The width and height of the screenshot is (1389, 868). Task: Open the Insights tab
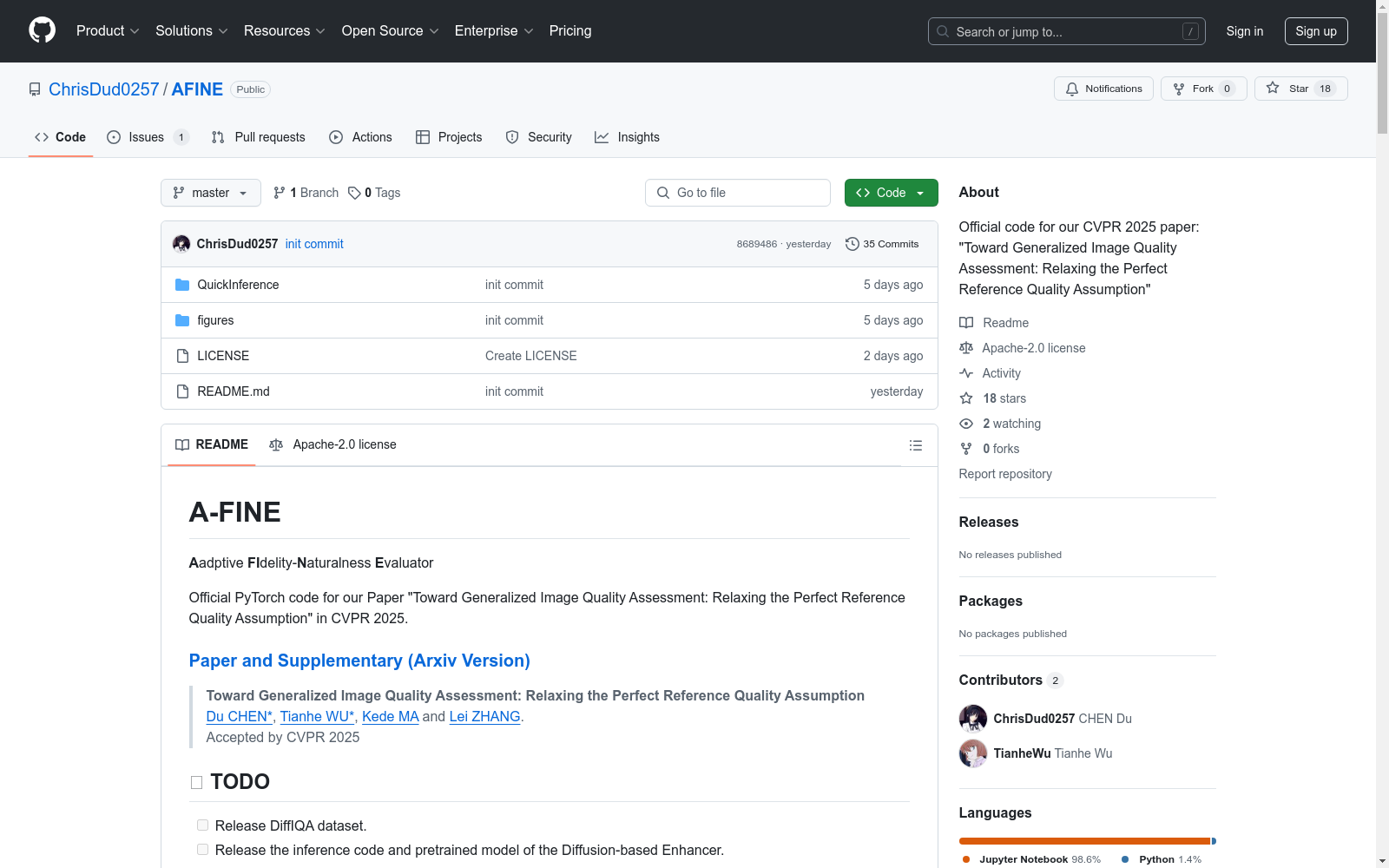pos(627,137)
